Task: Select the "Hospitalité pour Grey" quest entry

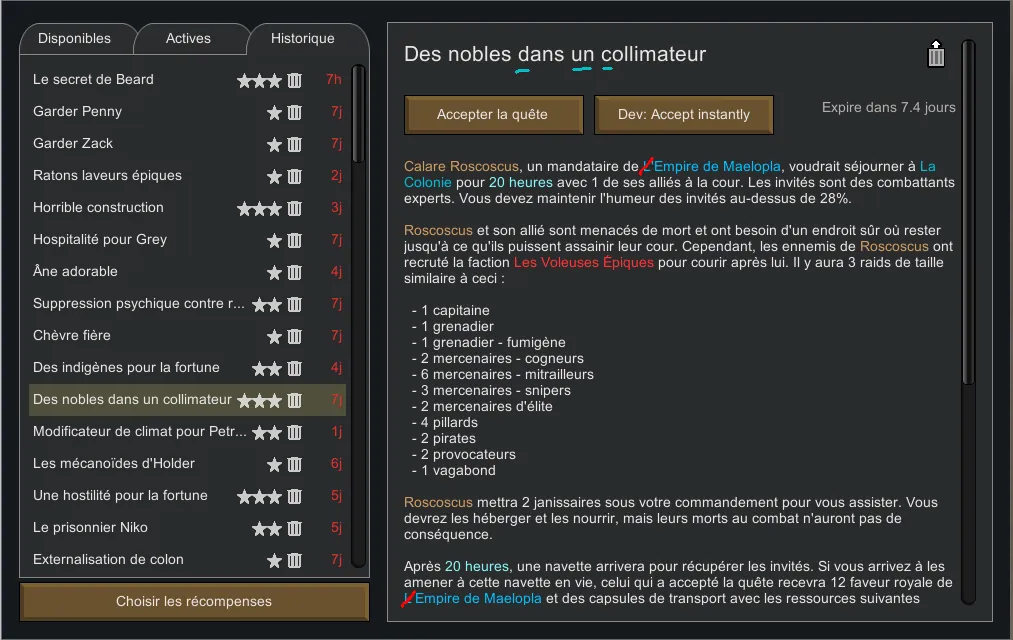Action: point(100,240)
